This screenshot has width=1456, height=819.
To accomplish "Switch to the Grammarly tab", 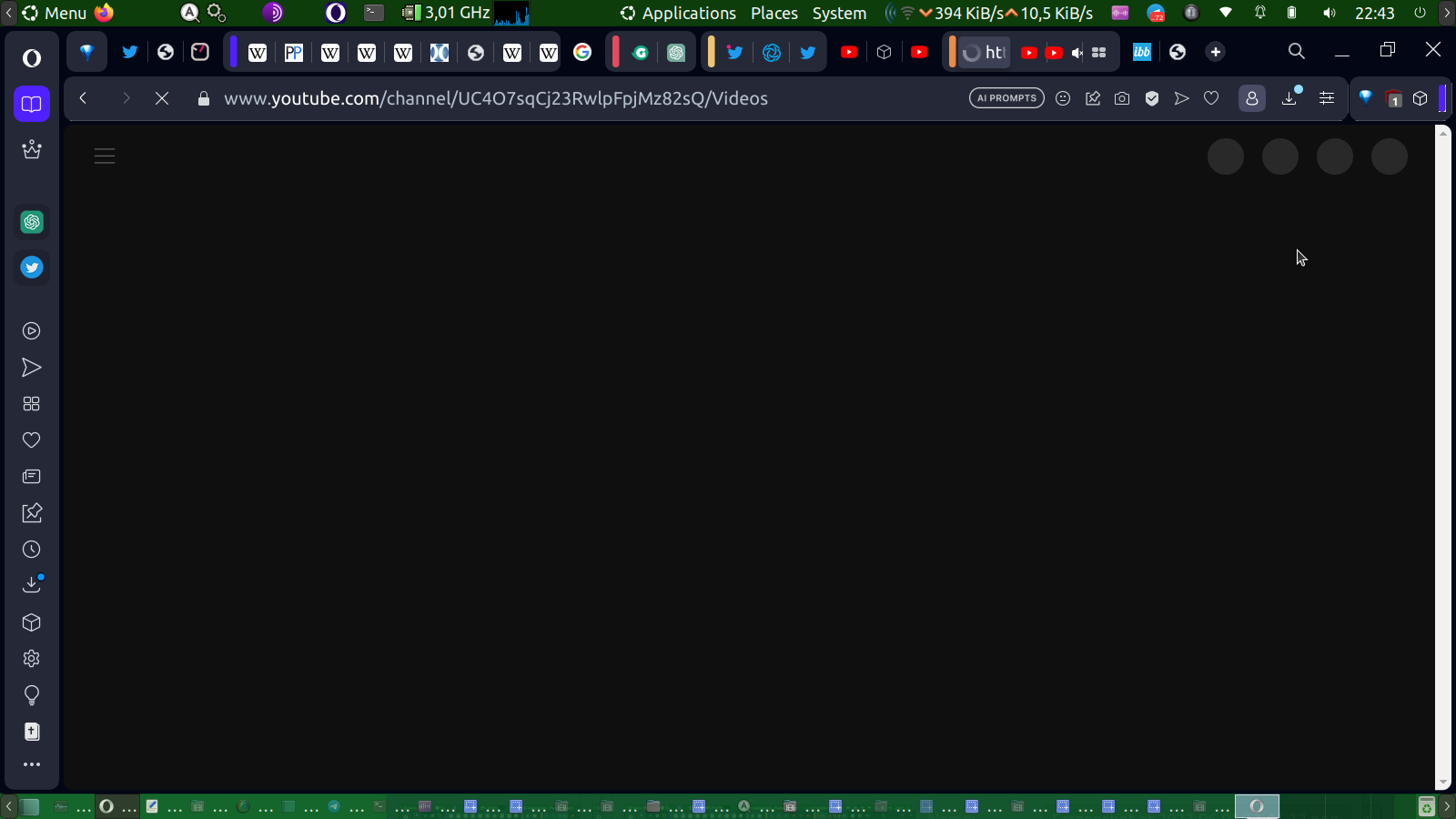I will (x=641, y=52).
